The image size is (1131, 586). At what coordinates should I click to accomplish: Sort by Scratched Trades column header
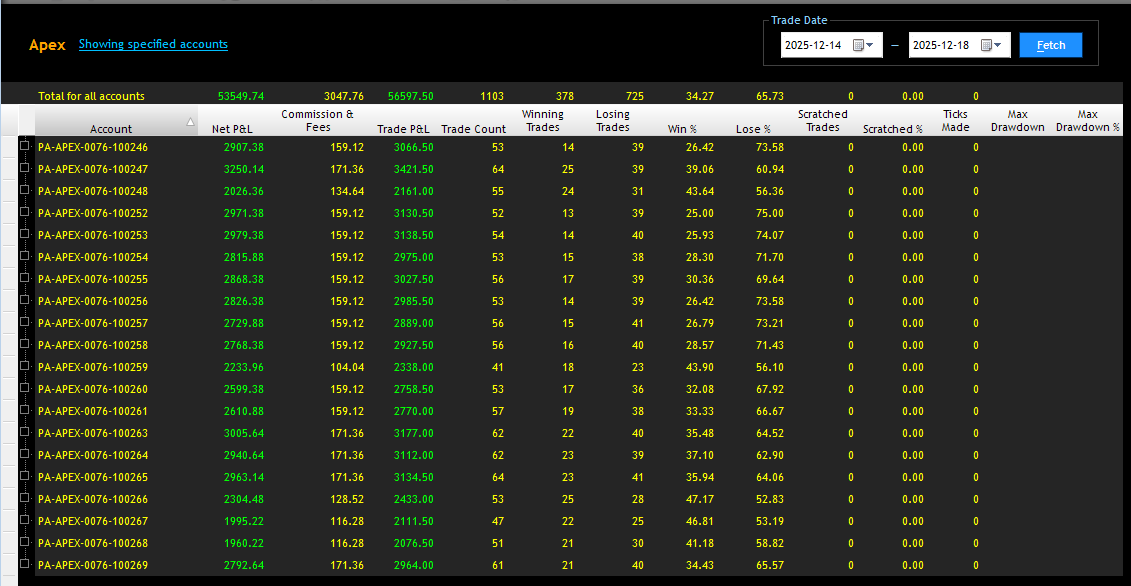pos(822,121)
